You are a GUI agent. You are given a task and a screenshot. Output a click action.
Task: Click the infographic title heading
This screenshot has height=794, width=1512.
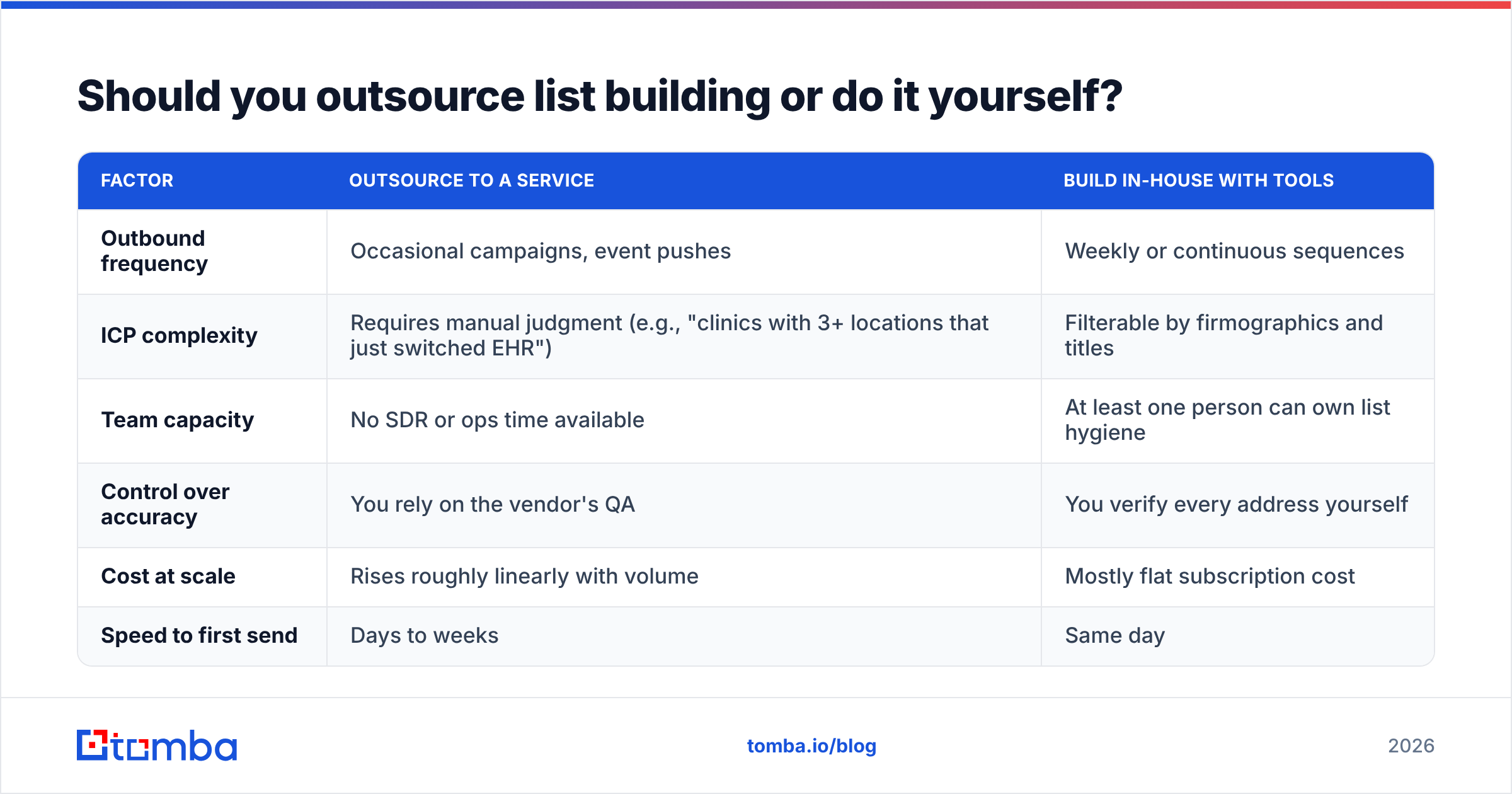[599, 96]
